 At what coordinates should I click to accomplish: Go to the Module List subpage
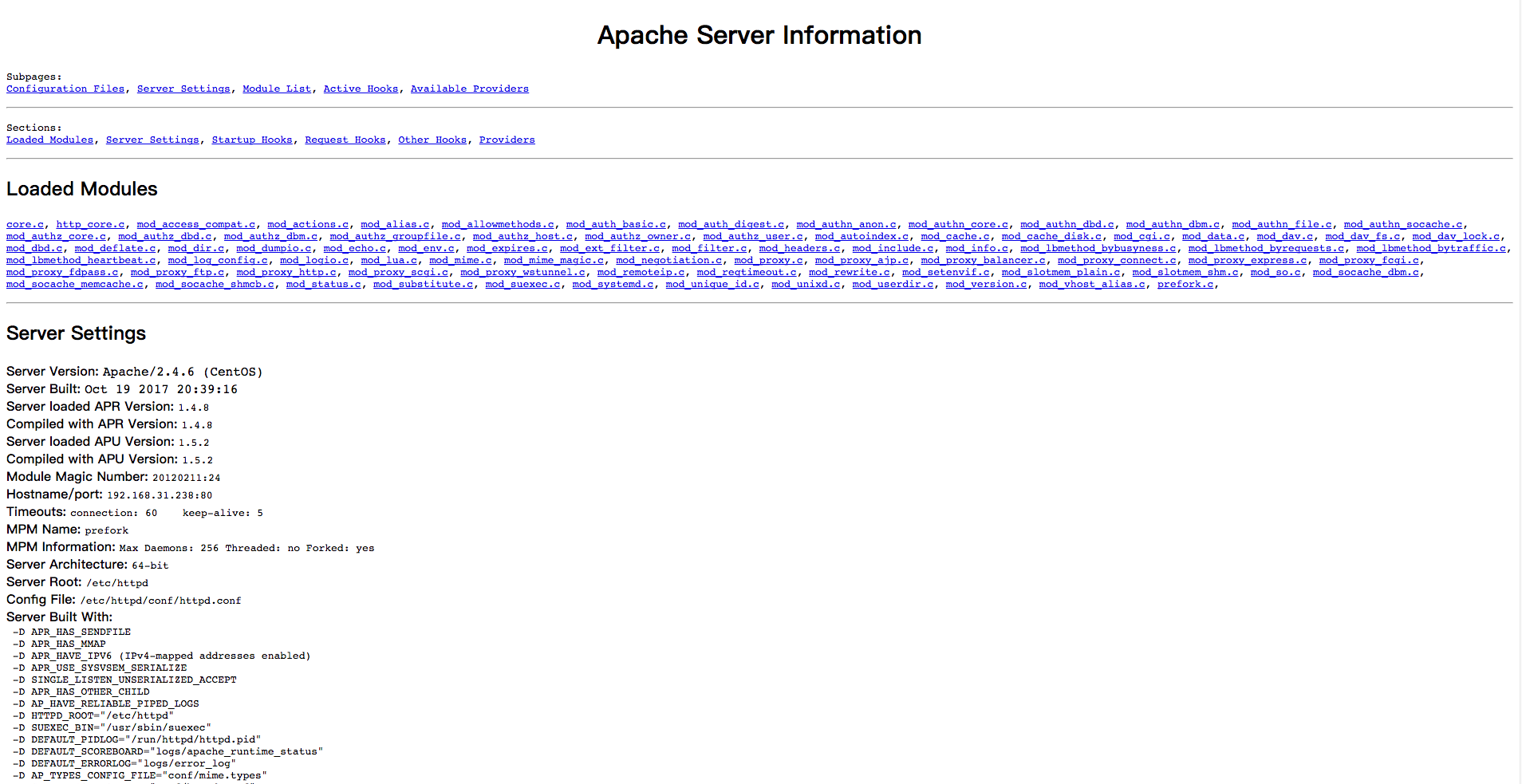[277, 89]
